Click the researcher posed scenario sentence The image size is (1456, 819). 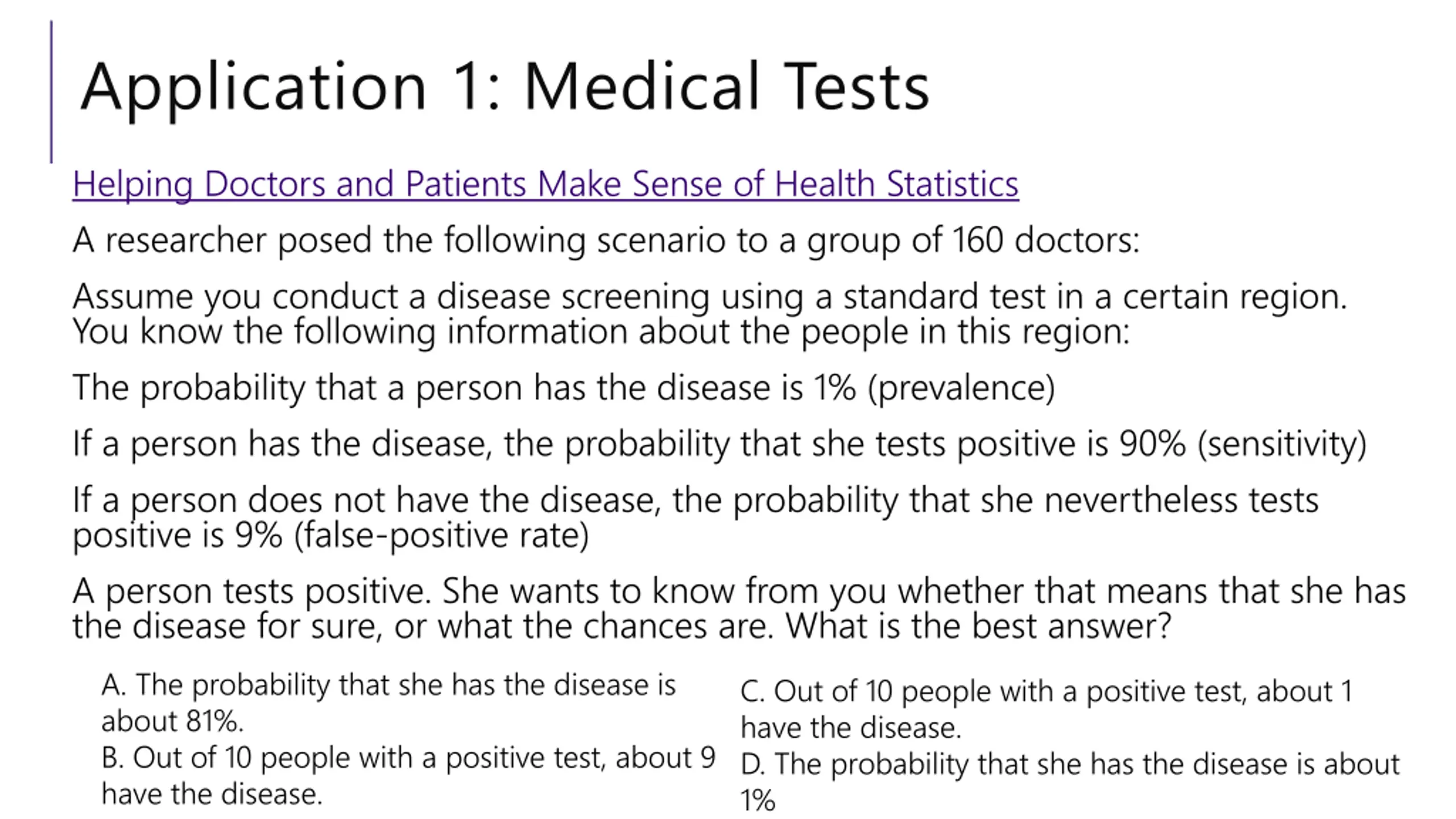[605, 240]
